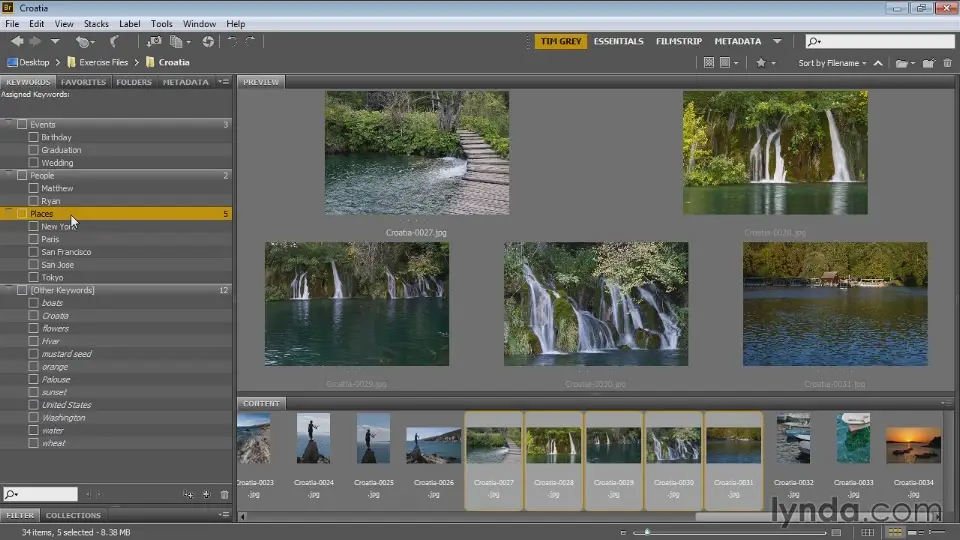
Task: Check the Croatia keyword checkbox
Action: (x=34, y=316)
